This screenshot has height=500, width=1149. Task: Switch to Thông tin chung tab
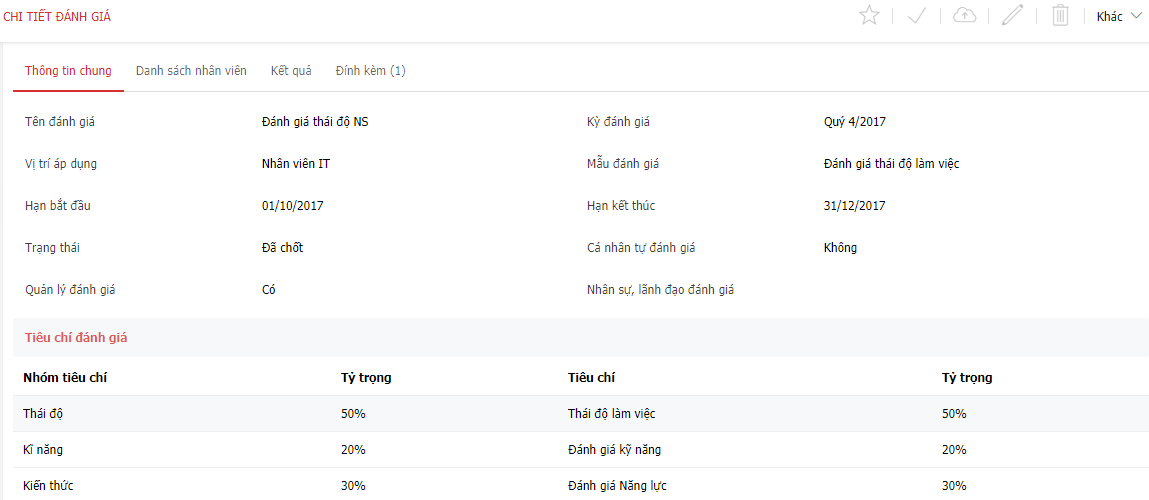[68, 71]
